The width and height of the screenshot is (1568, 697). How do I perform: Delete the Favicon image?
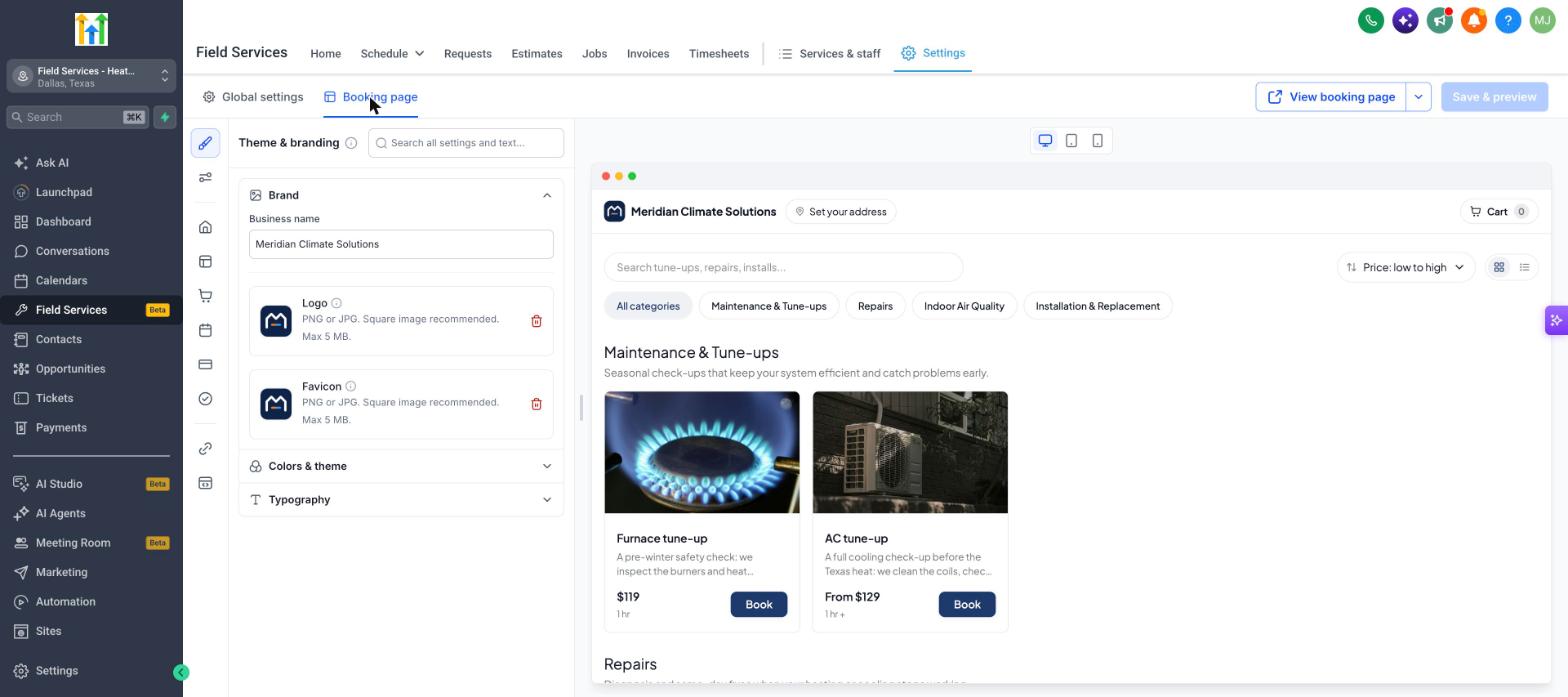click(x=536, y=404)
